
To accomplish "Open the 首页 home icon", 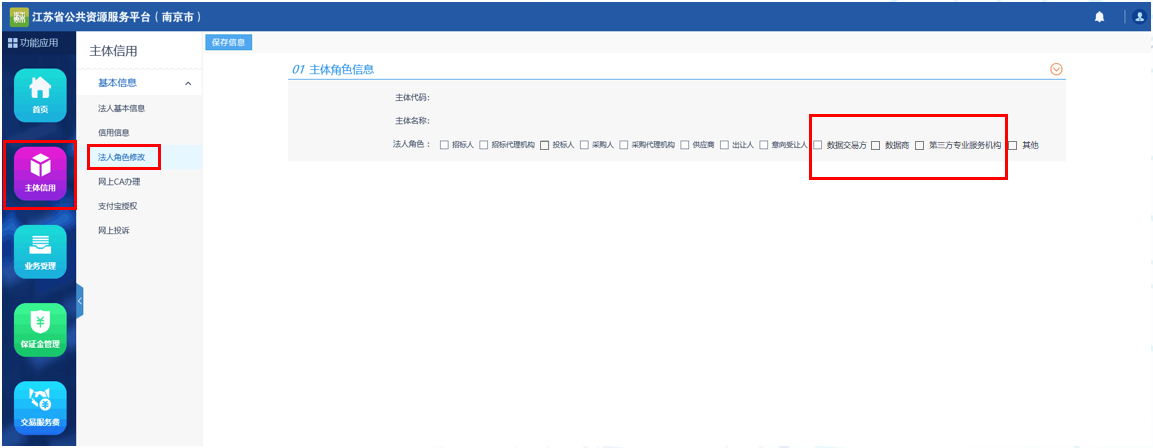I will 40,94.
